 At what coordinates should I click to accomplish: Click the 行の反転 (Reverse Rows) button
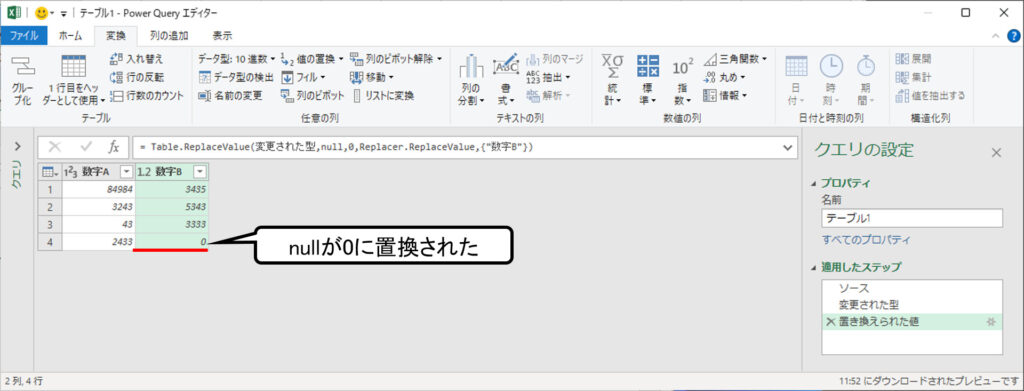click(138, 77)
